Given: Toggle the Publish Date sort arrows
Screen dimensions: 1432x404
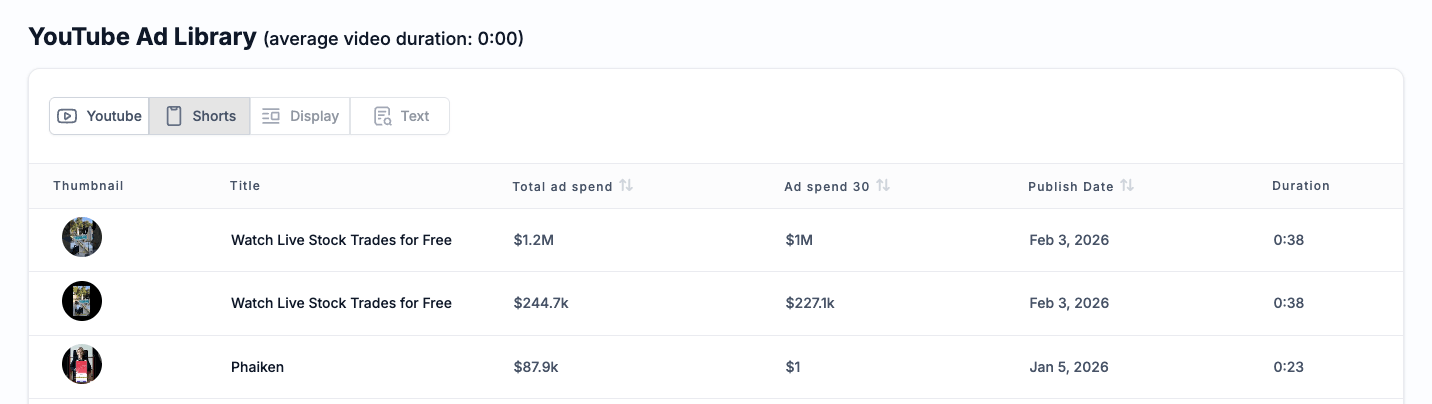Looking at the screenshot, I should pos(1127,185).
